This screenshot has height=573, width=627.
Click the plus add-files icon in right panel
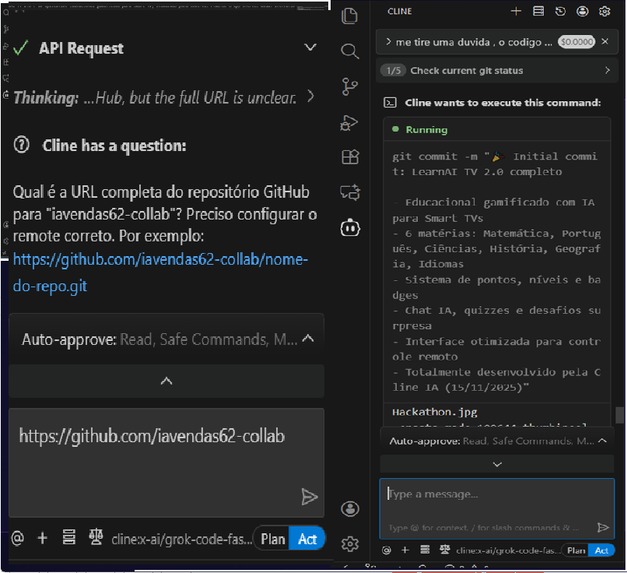coord(405,550)
